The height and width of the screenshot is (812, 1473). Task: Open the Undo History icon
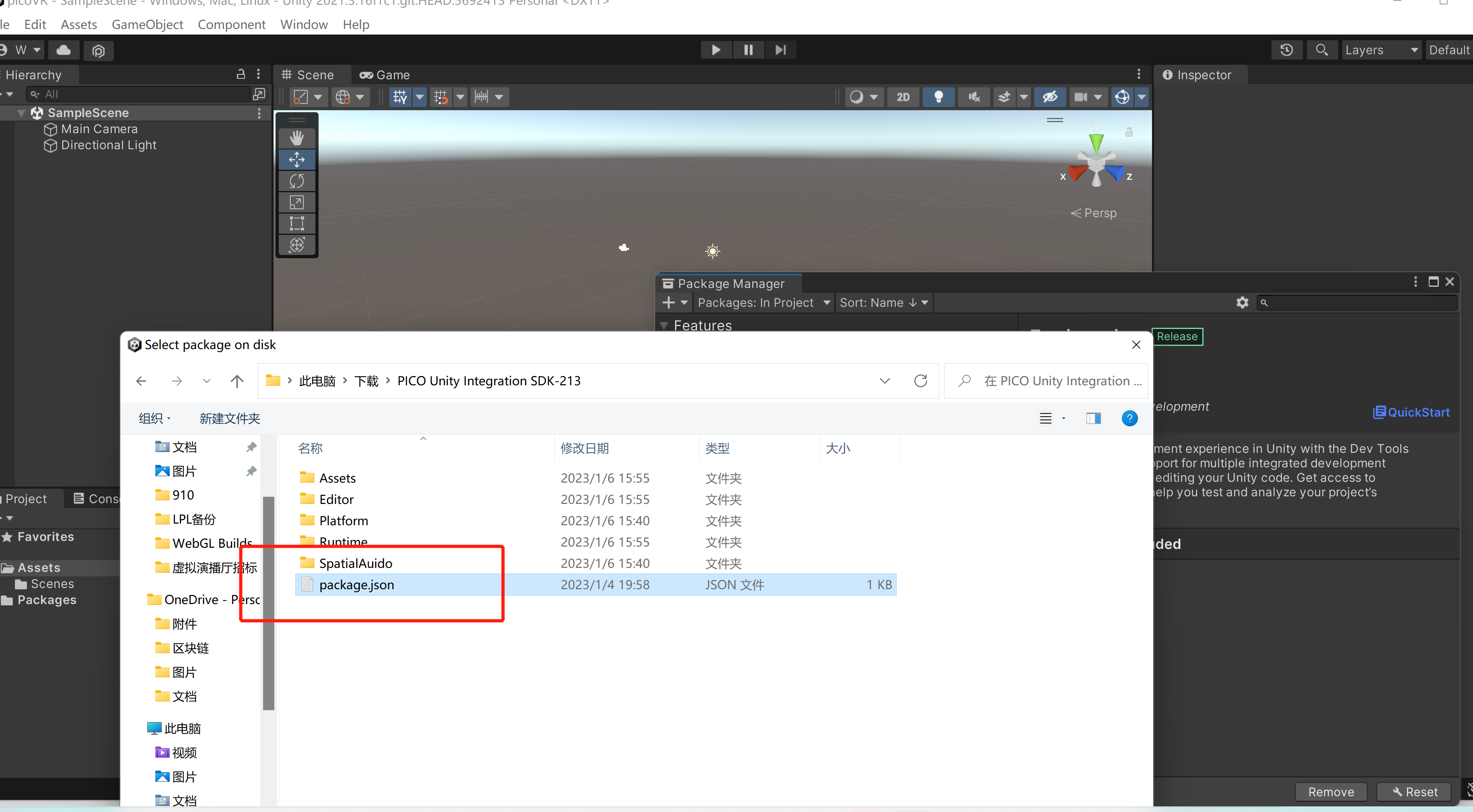1287,50
